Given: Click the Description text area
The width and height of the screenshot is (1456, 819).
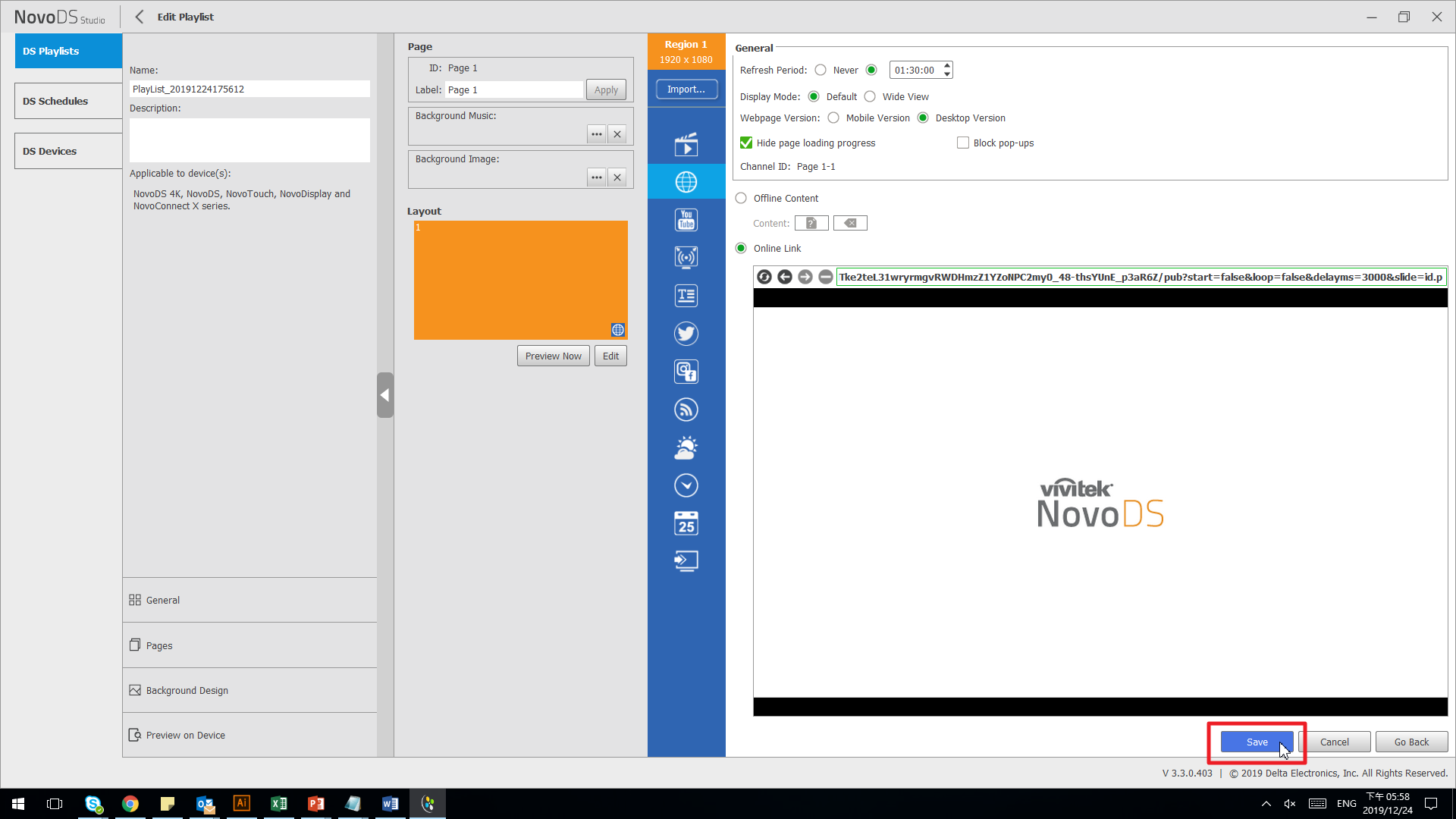Looking at the screenshot, I should coord(249,140).
